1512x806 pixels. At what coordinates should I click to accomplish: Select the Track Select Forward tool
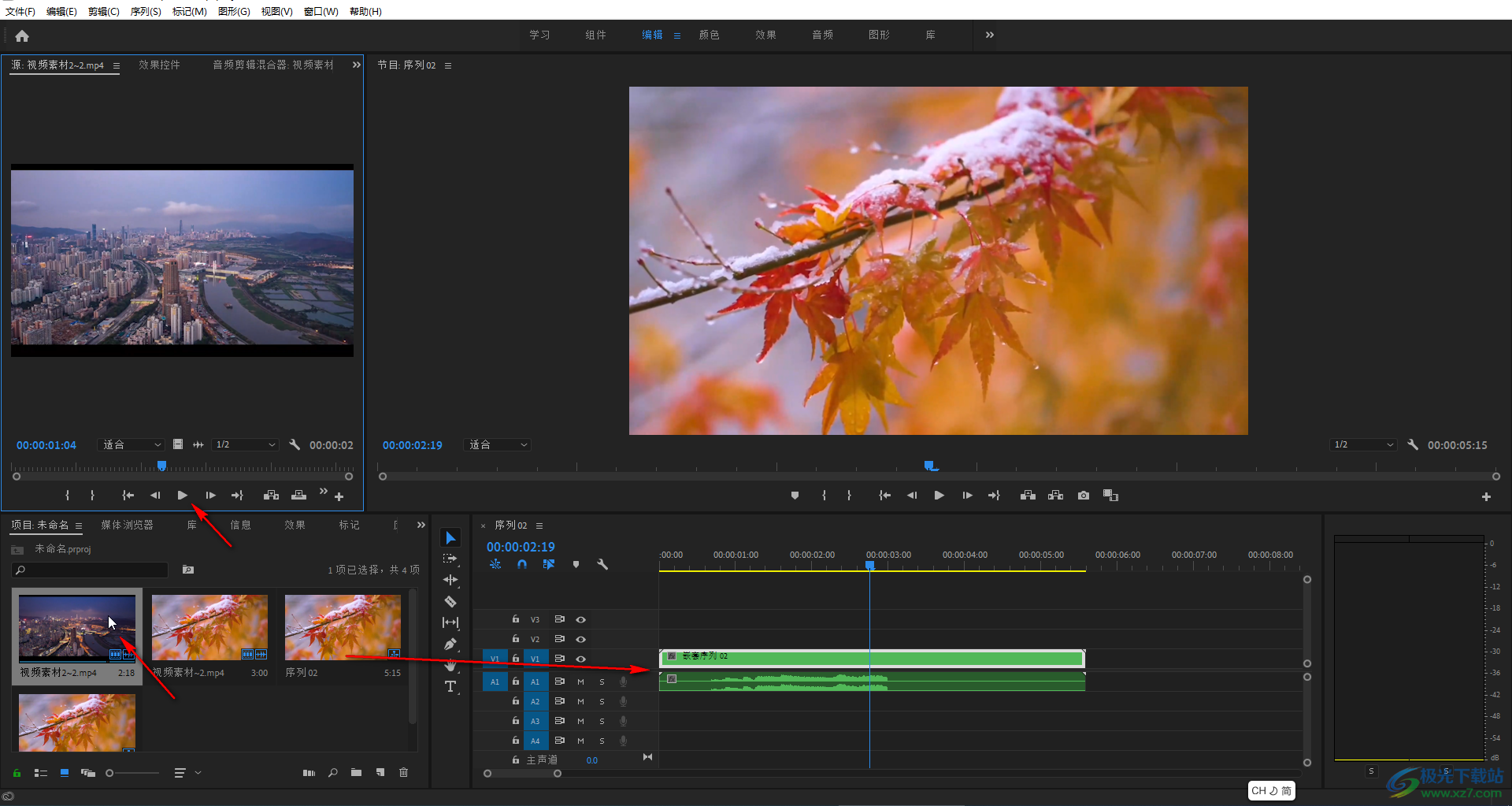(x=450, y=559)
